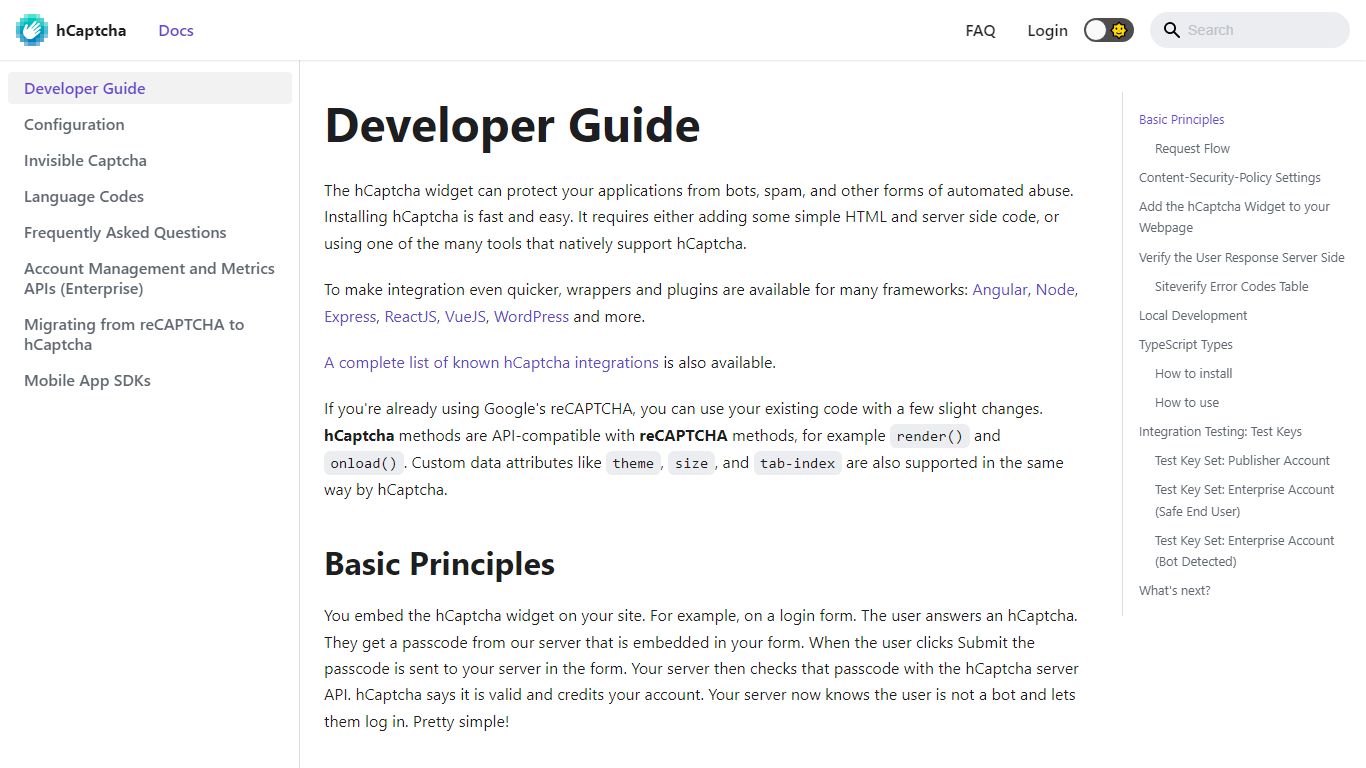Click the search magnifier icon
The height and width of the screenshot is (768, 1366).
[x=1172, y=30]
